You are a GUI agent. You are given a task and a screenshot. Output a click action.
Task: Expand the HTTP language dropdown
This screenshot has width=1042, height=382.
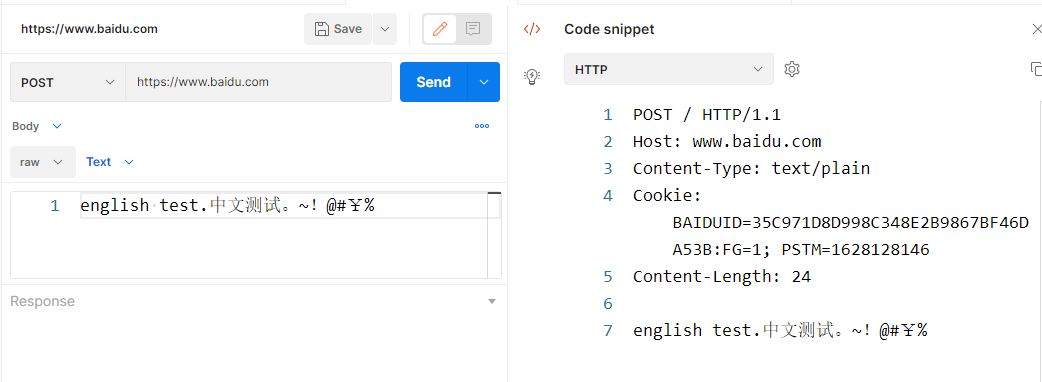669,69
